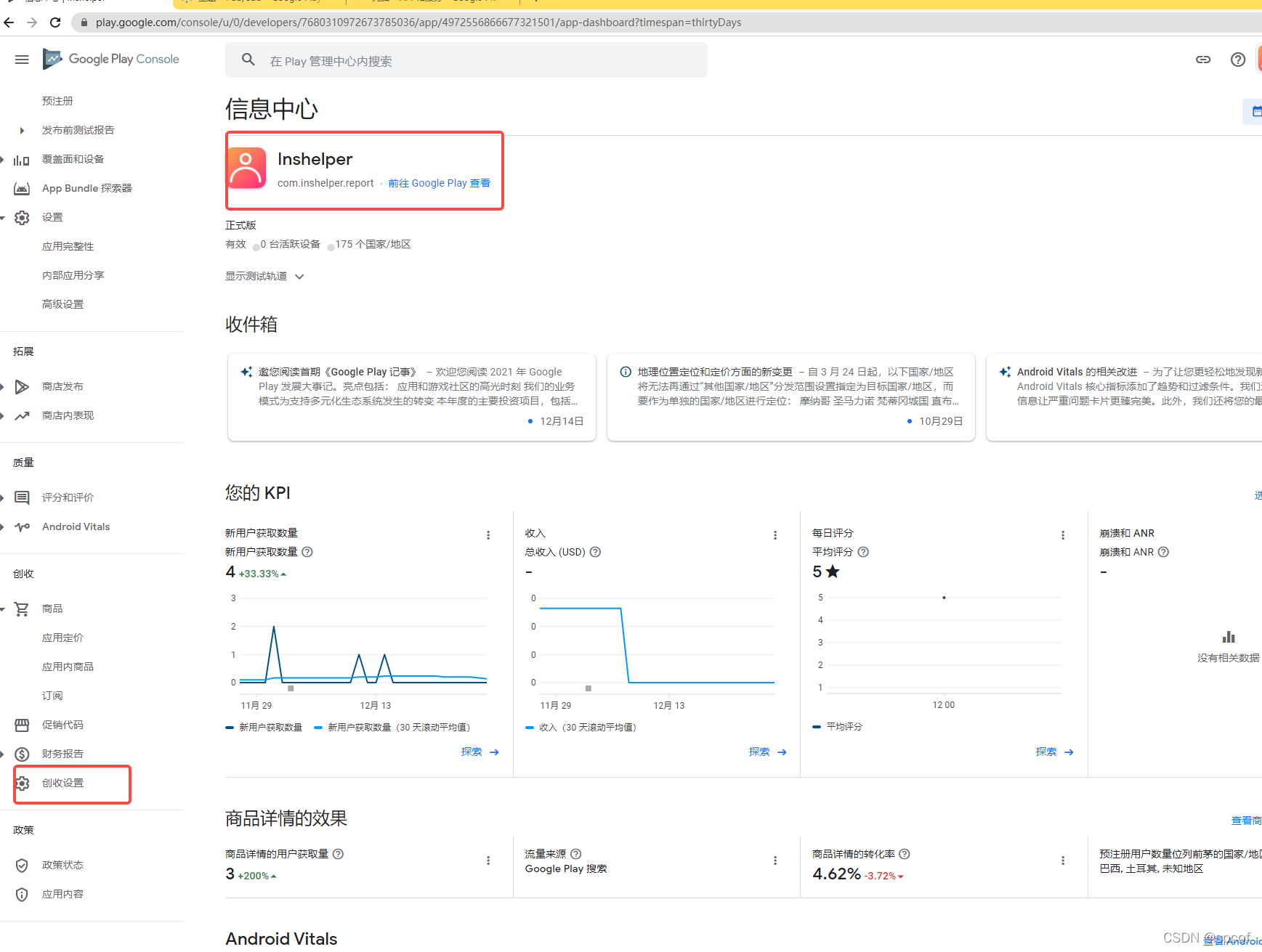Screen dimensions: 1262x952
Task: Open 前往 Google Play 查看 link
Action: tap(439, 183)
